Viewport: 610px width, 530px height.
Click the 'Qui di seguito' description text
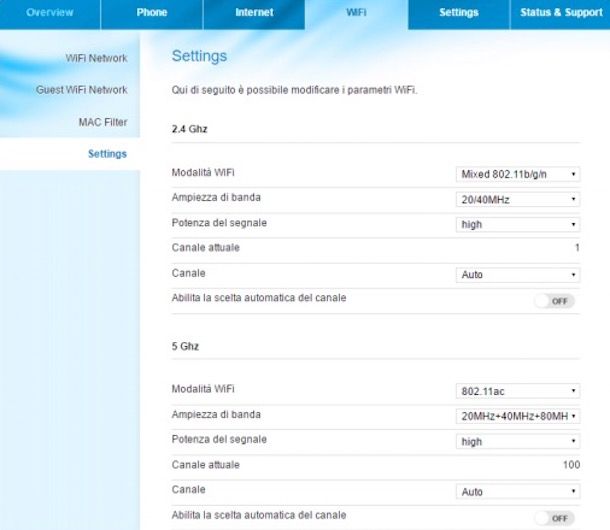(x=294, y=90)
